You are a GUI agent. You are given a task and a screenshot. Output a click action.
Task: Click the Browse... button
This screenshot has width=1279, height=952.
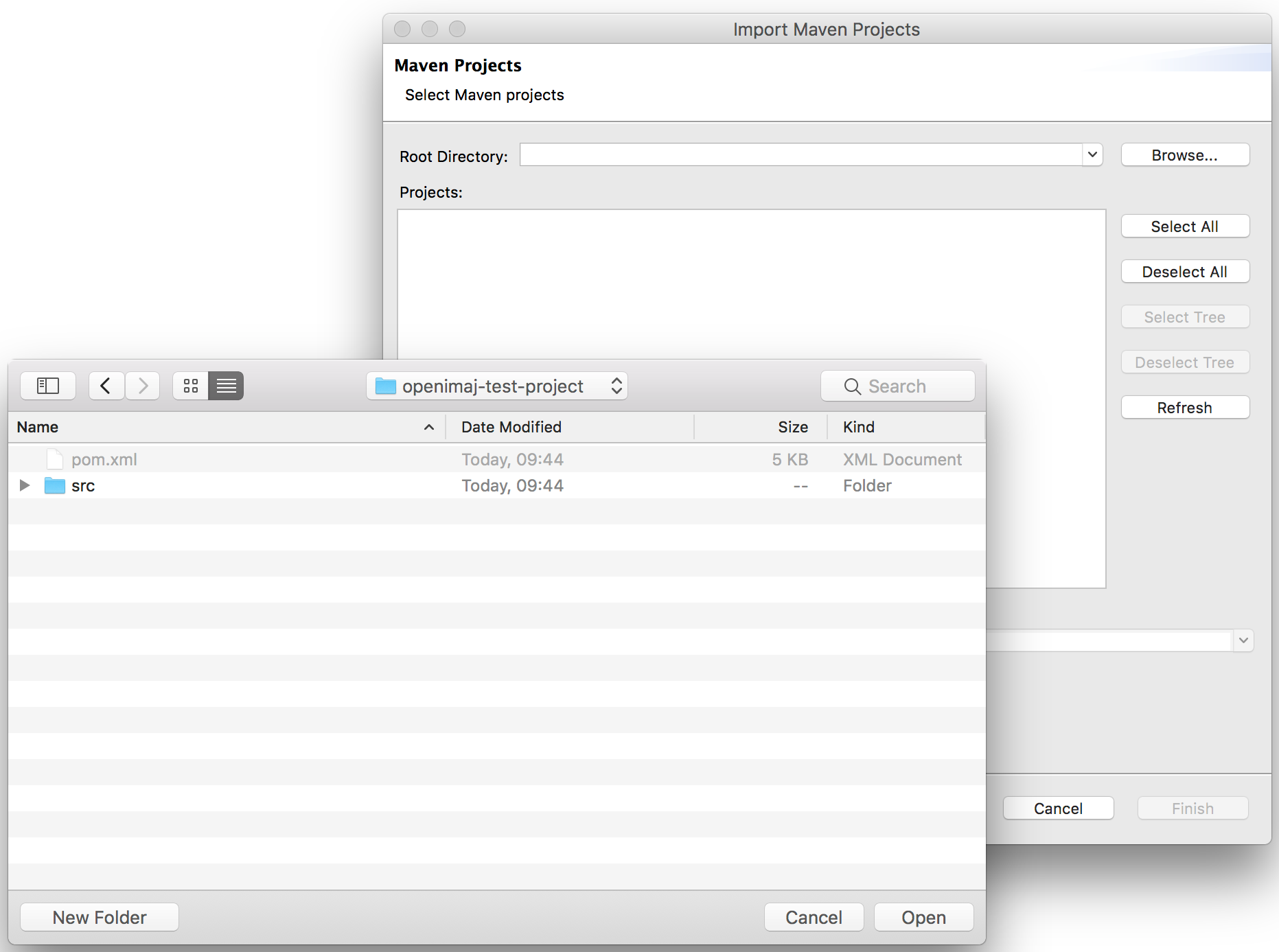point(1184,155)
